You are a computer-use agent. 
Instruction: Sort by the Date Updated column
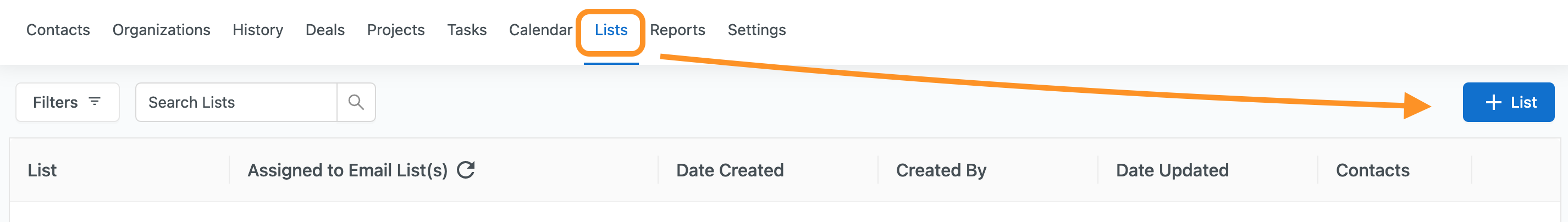(x=1172, y=170)
